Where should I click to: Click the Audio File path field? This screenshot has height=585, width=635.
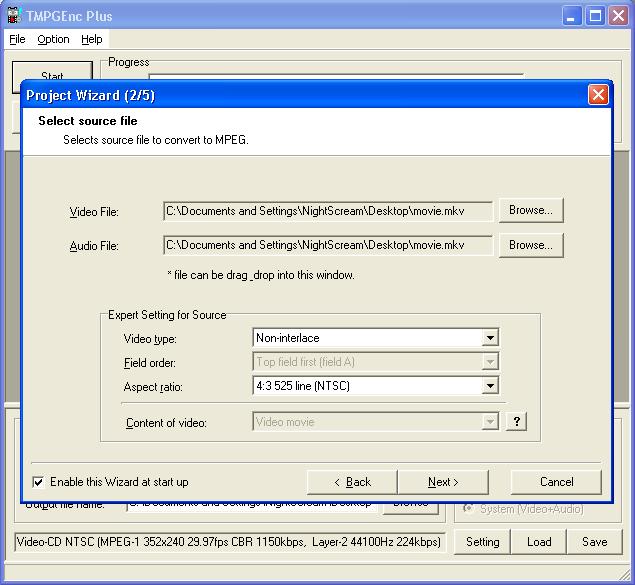328,245
